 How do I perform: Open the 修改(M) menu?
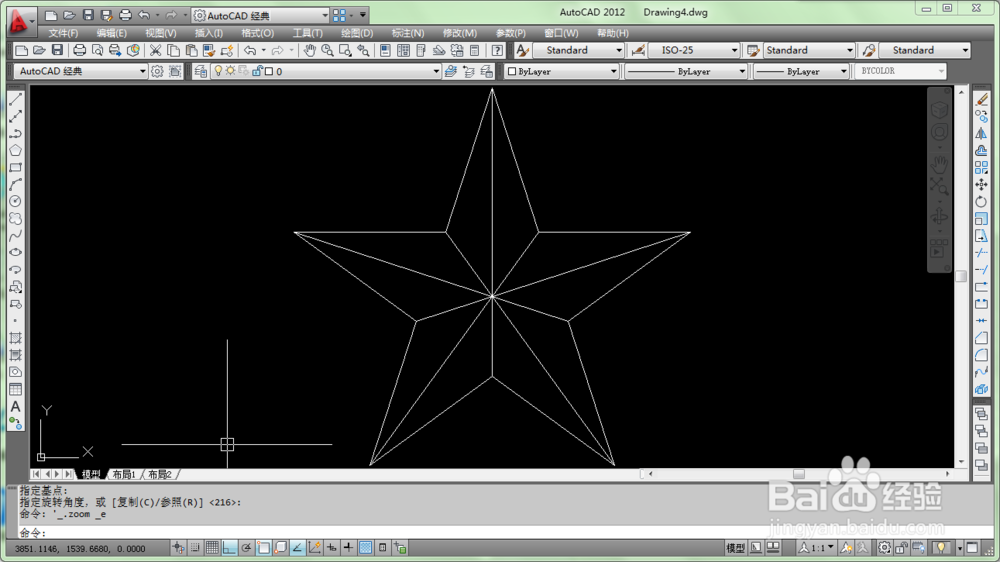pos(459,33)
